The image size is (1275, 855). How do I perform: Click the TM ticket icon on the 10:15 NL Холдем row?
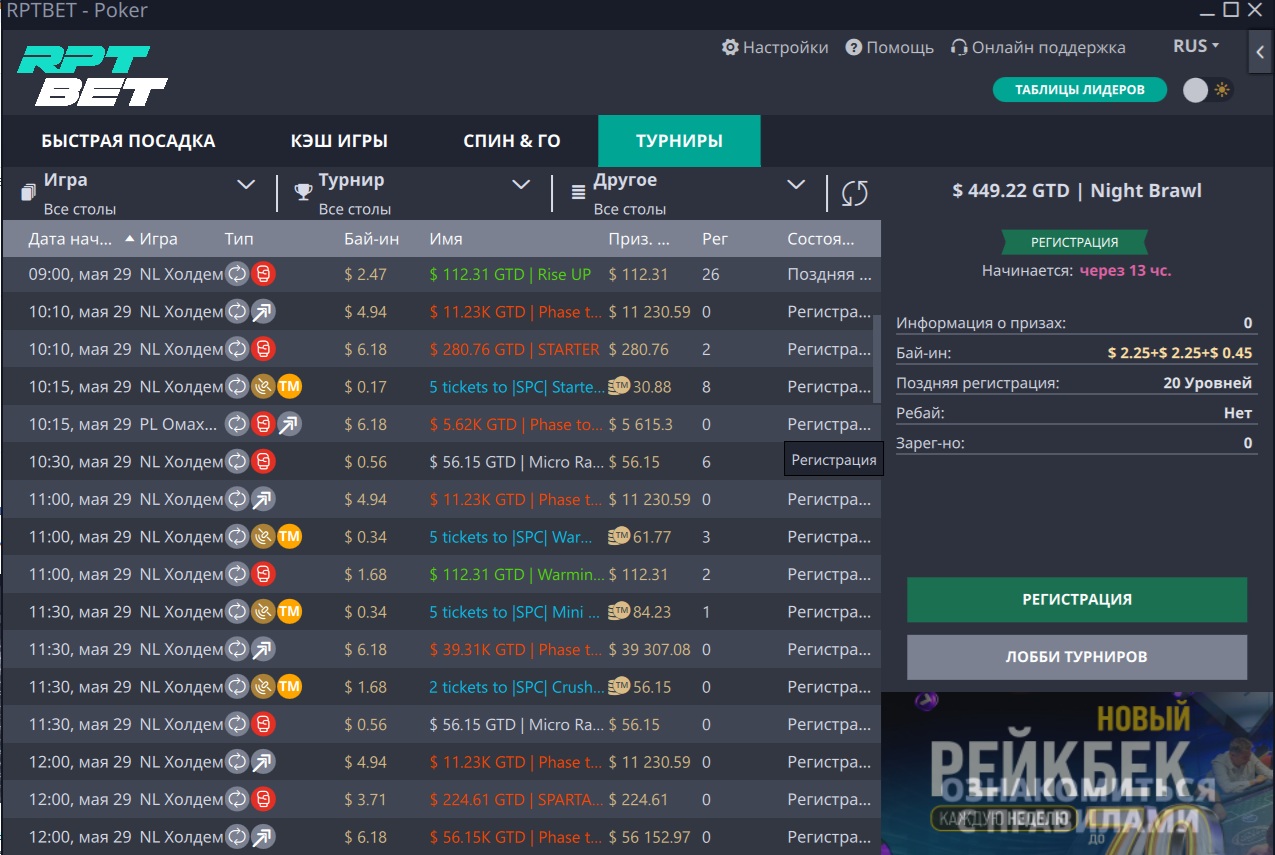click(x=289, y=387)
